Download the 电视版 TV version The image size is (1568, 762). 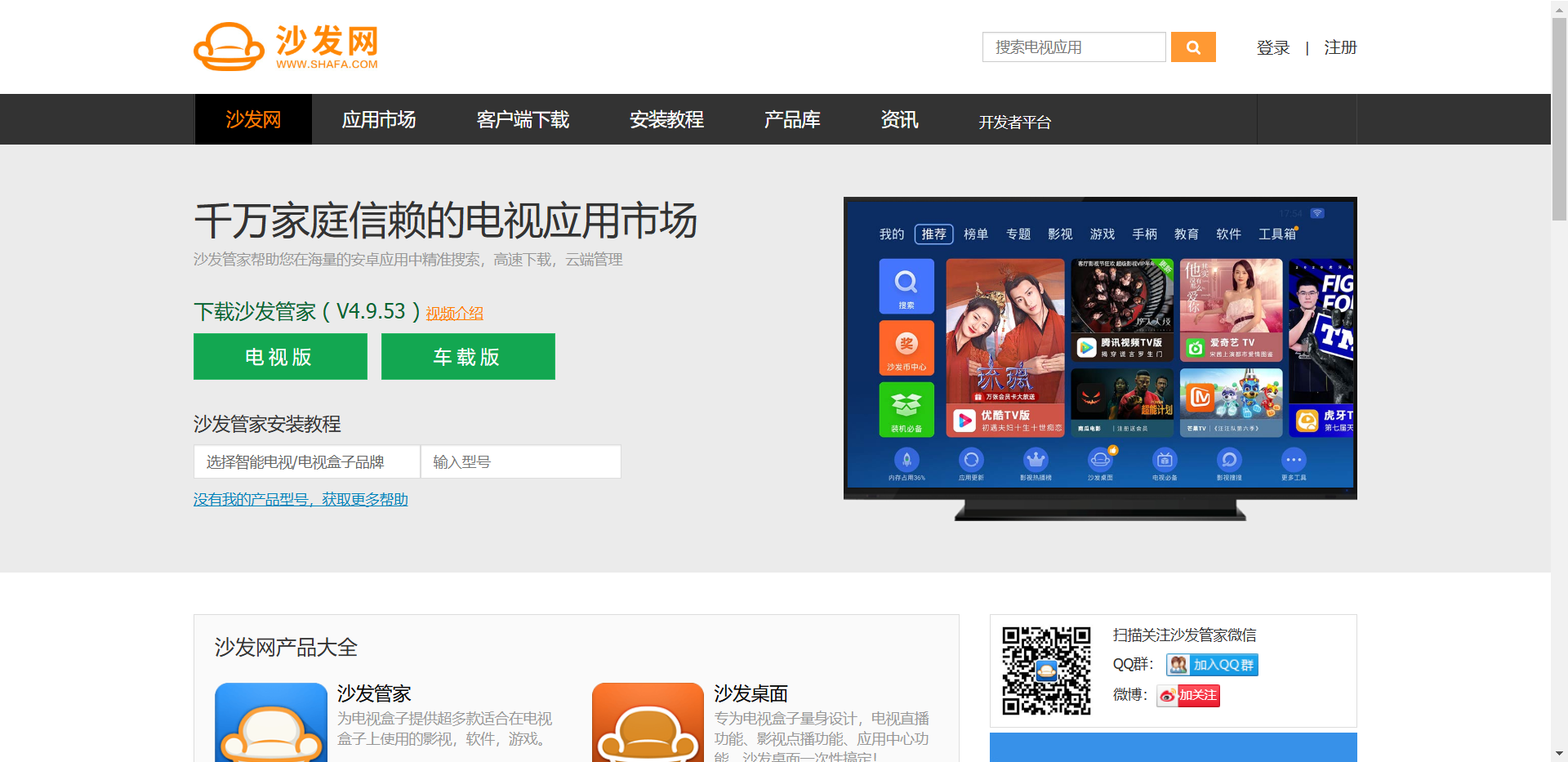point(279,356)
